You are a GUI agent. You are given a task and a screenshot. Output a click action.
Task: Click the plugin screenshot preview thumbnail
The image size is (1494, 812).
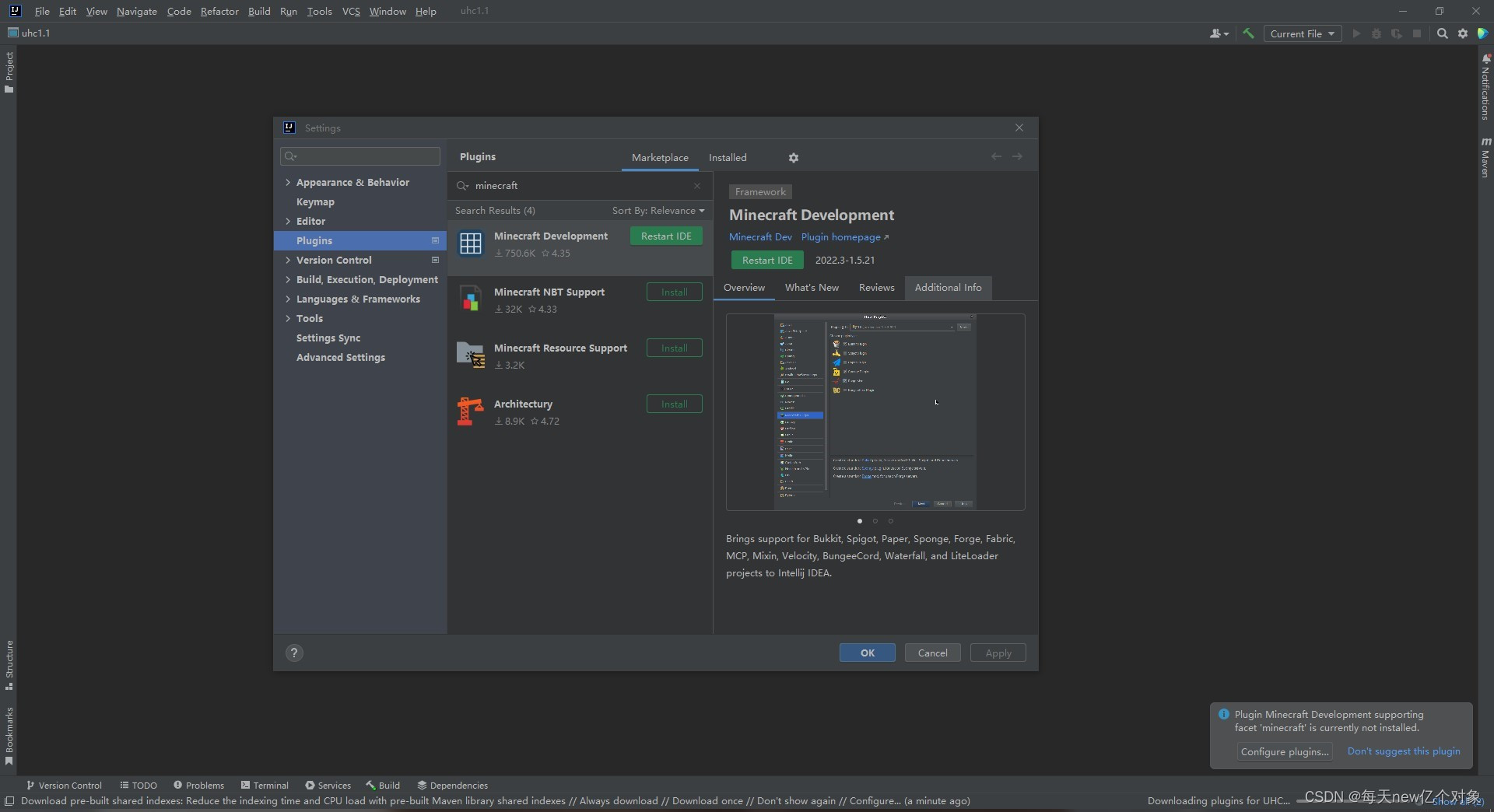875,412
